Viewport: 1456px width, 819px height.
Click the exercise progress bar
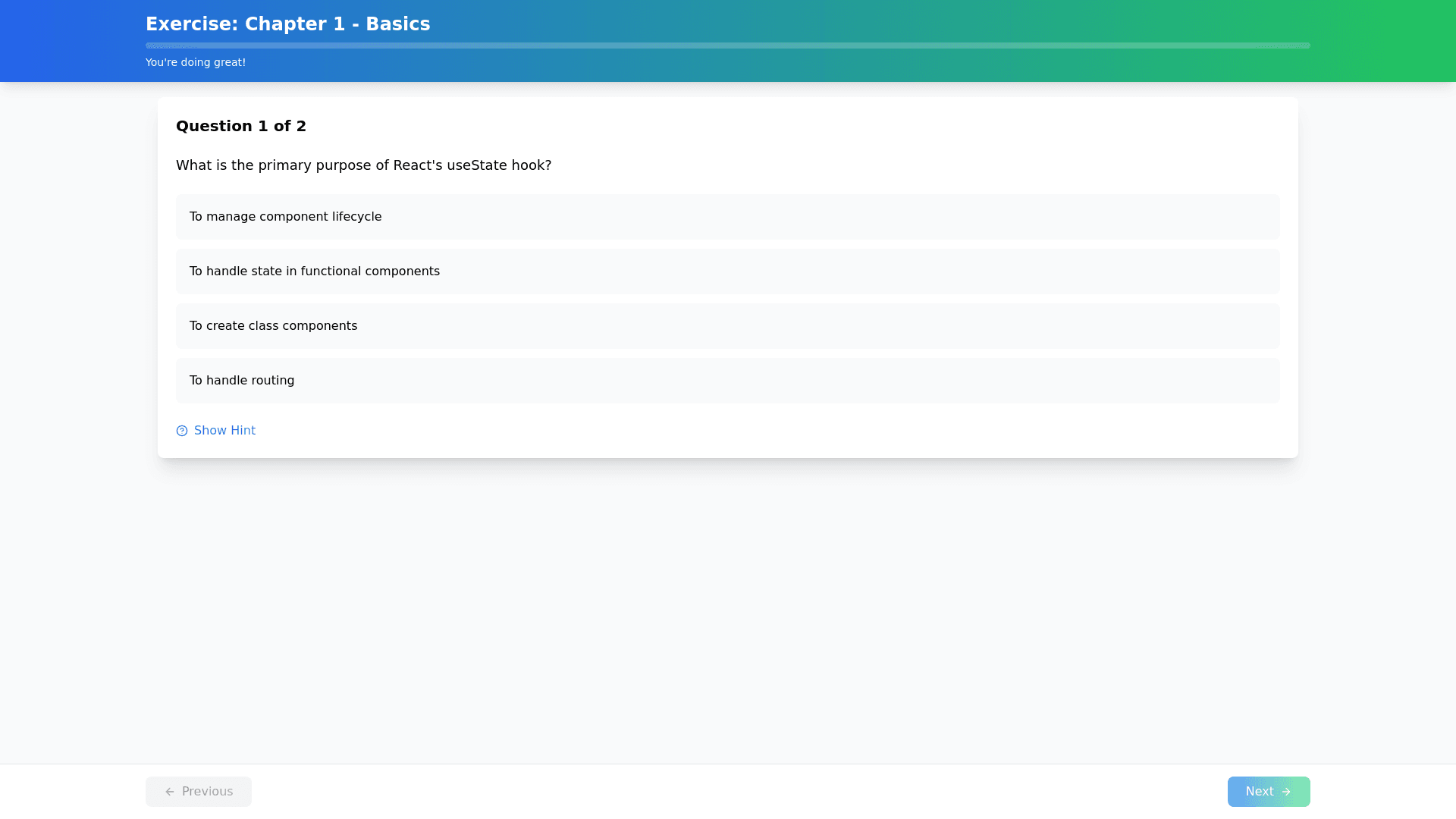(728, 45)
